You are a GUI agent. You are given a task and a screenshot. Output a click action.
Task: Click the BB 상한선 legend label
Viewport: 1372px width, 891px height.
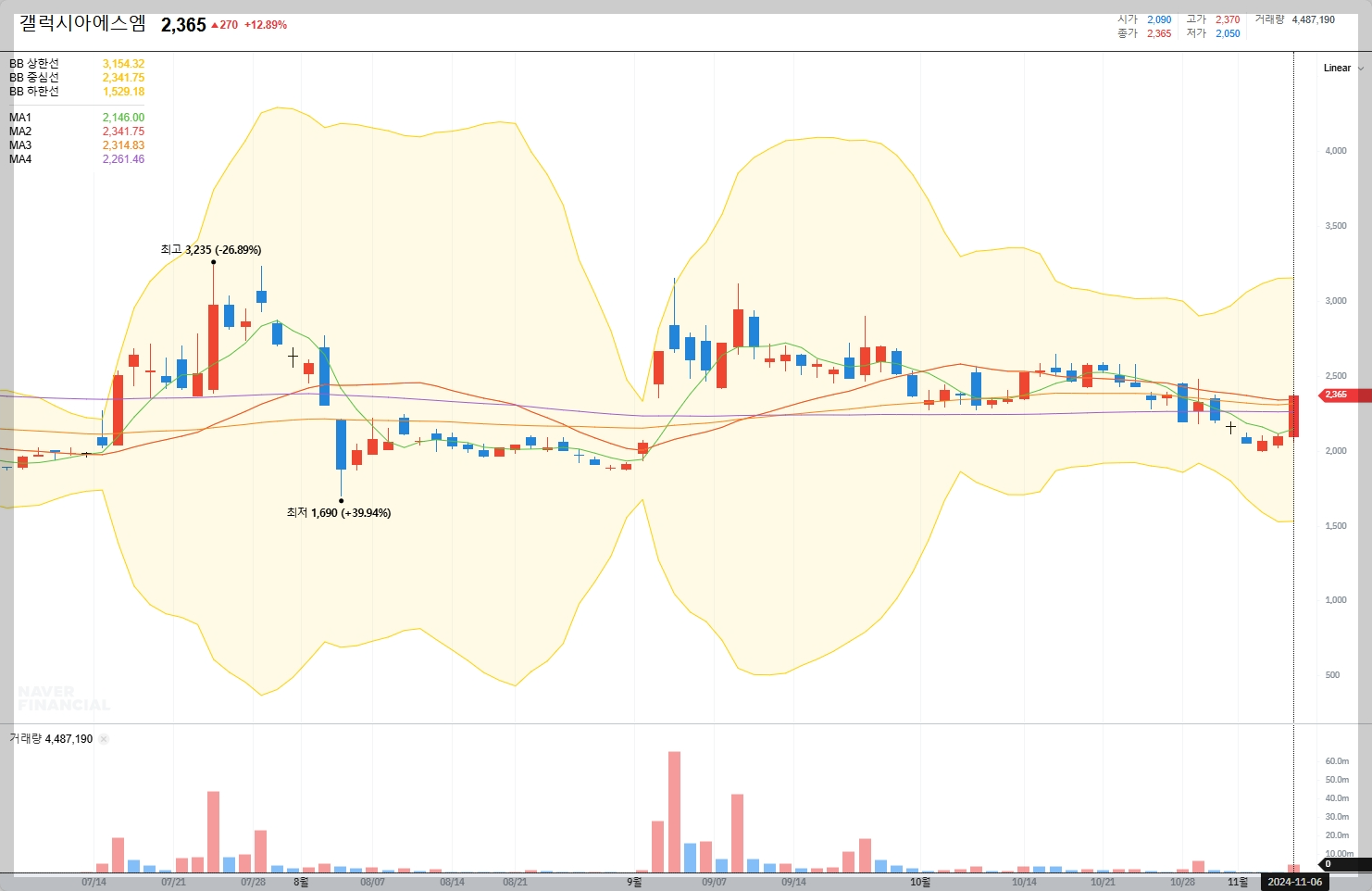(34, 64)
